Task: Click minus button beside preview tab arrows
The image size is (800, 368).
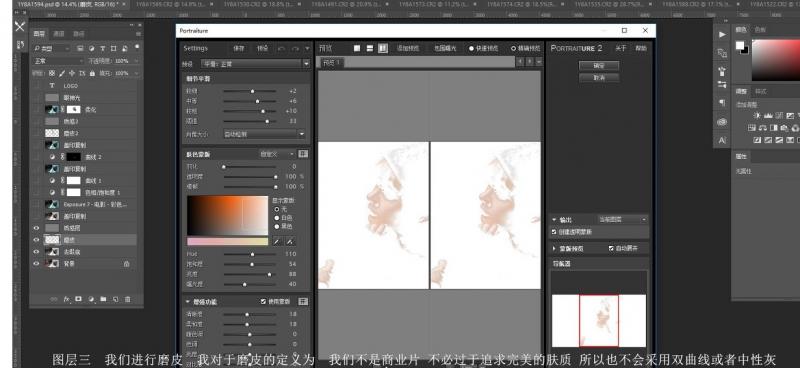Action: 538,61
